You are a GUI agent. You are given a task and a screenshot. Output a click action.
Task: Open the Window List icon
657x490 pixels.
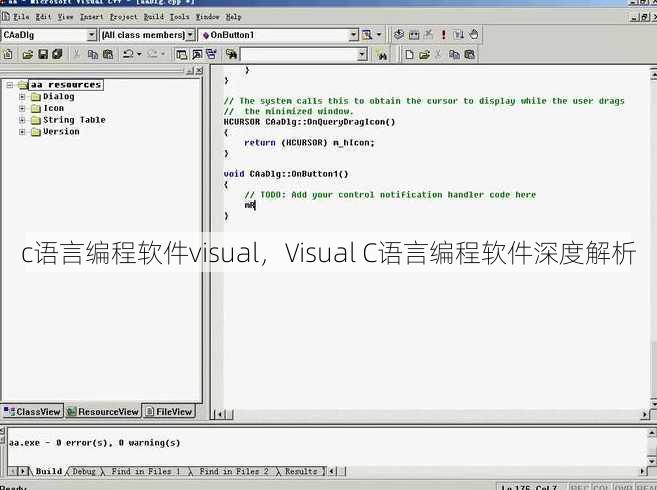click(211, 54)
